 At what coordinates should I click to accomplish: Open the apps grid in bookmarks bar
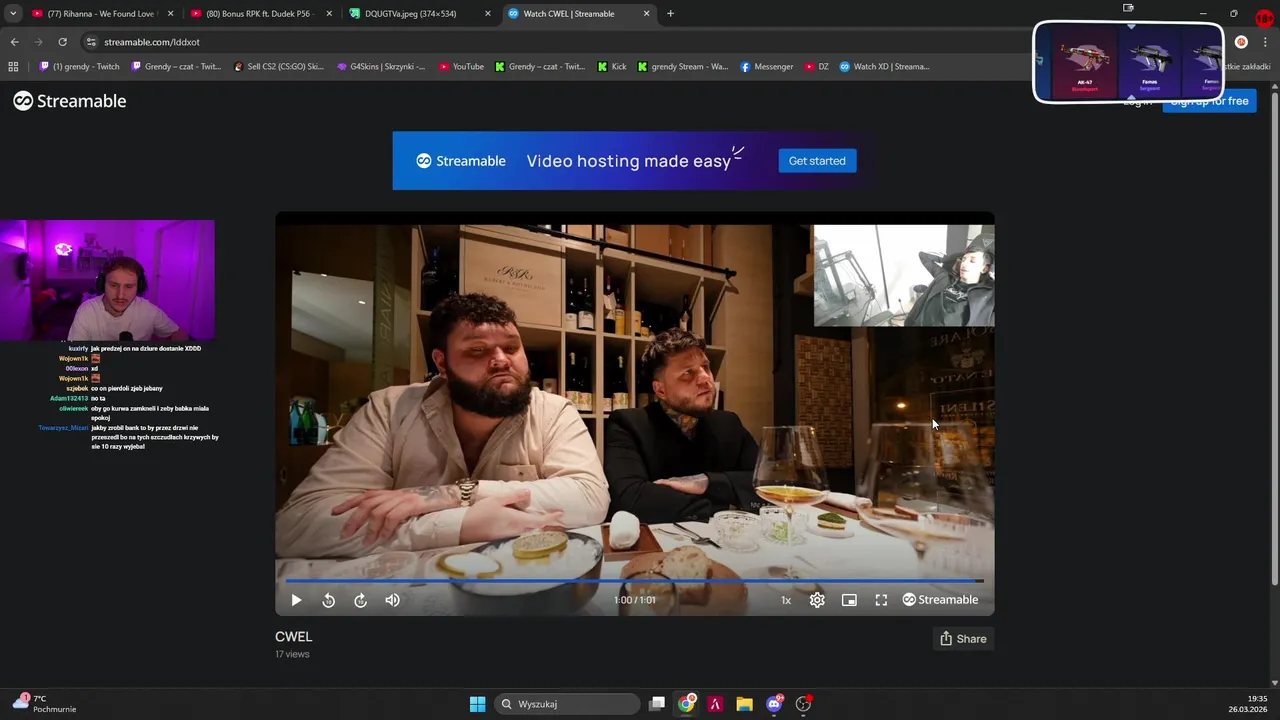tap(13, 67)
